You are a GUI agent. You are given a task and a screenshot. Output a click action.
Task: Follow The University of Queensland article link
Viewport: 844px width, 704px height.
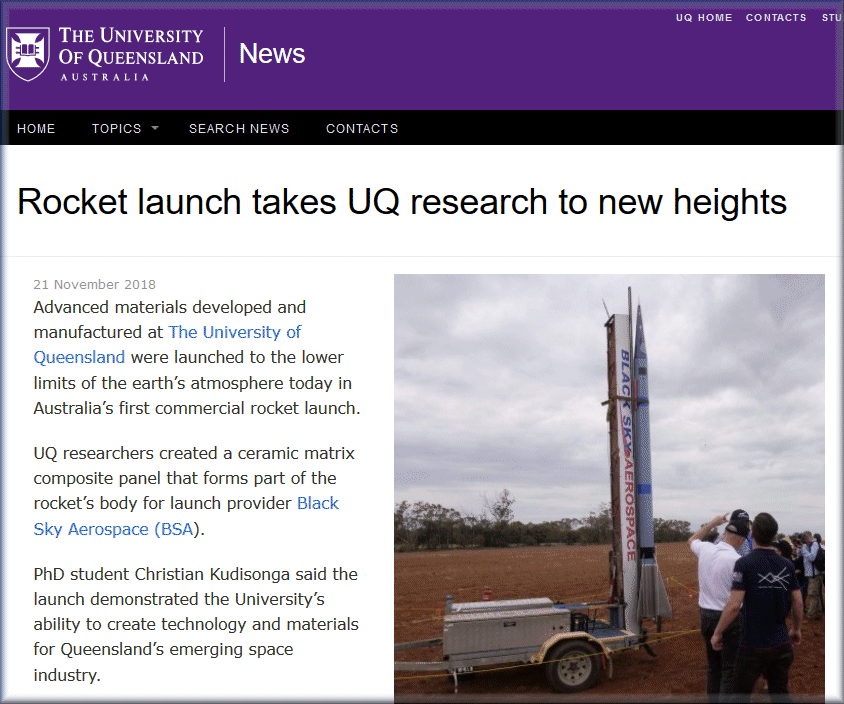pos(167,345)
